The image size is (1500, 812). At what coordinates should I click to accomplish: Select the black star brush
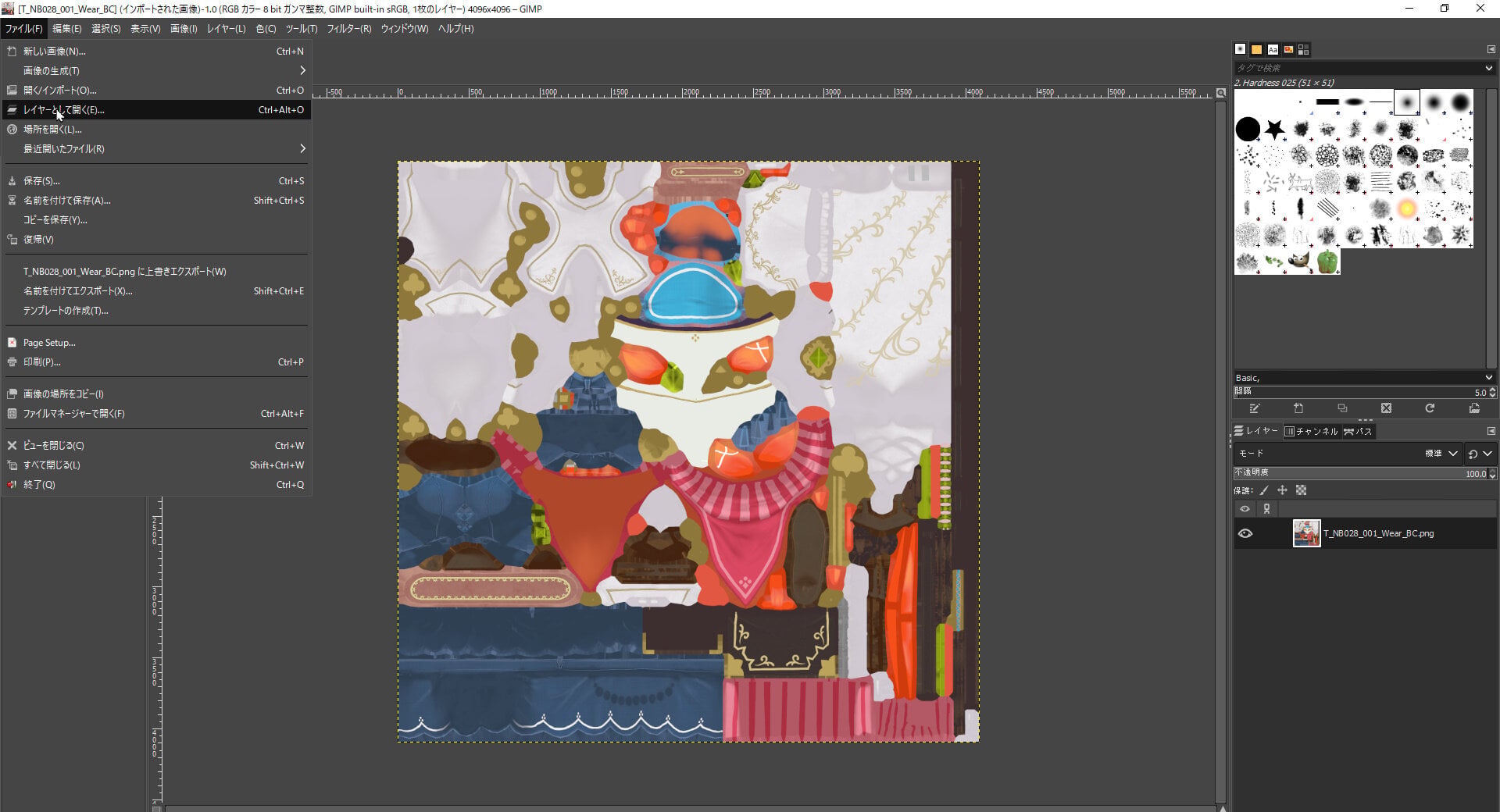(1274, 129)
